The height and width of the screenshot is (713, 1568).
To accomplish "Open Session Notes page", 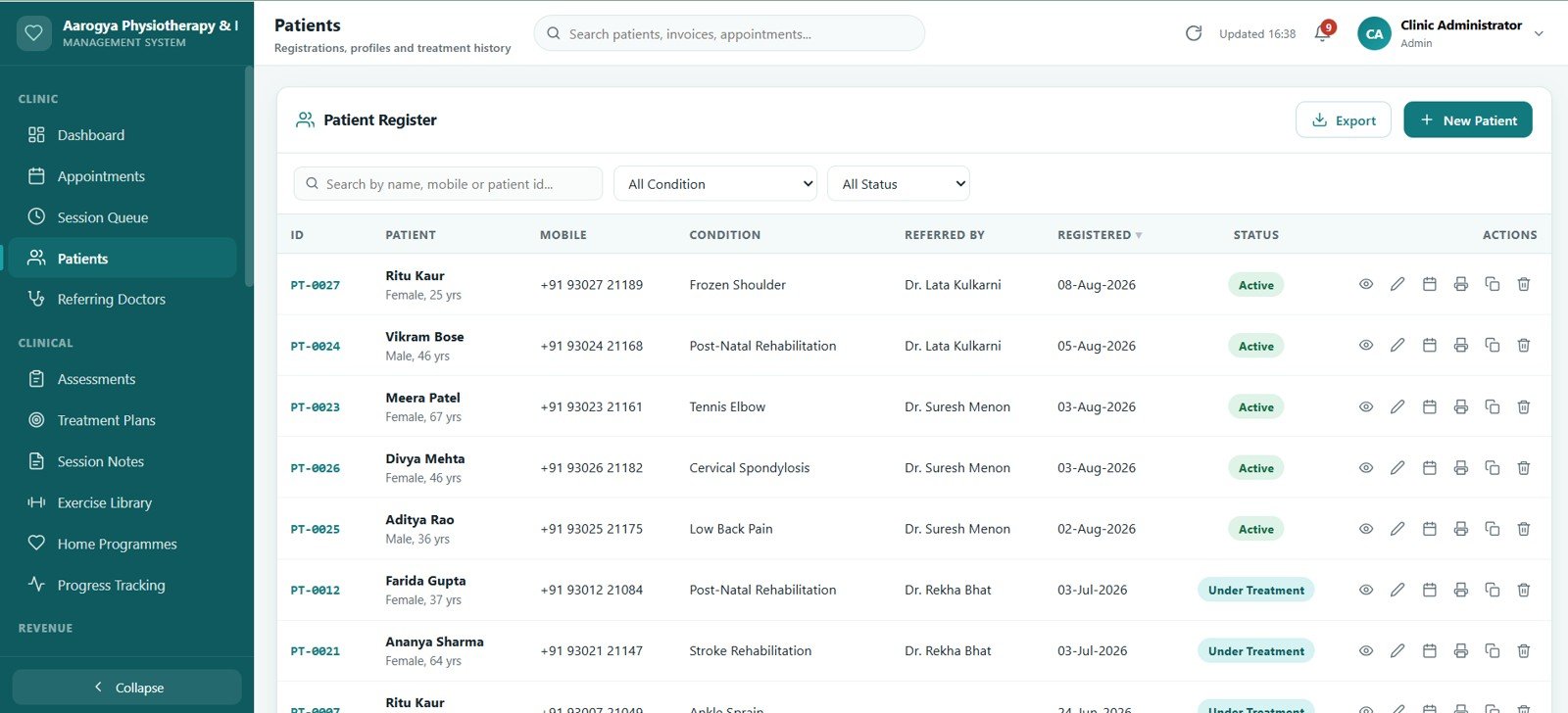I will (122, 461).
